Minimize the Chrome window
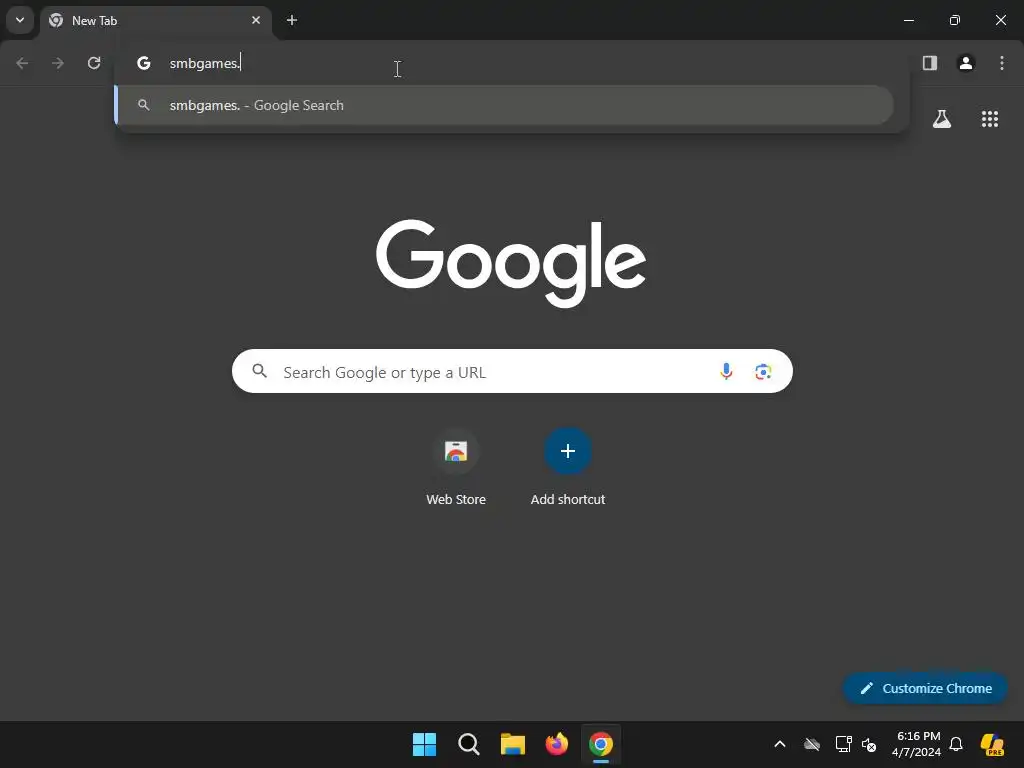The width and height of the screenshot is (1024, 768). [908, 20]
